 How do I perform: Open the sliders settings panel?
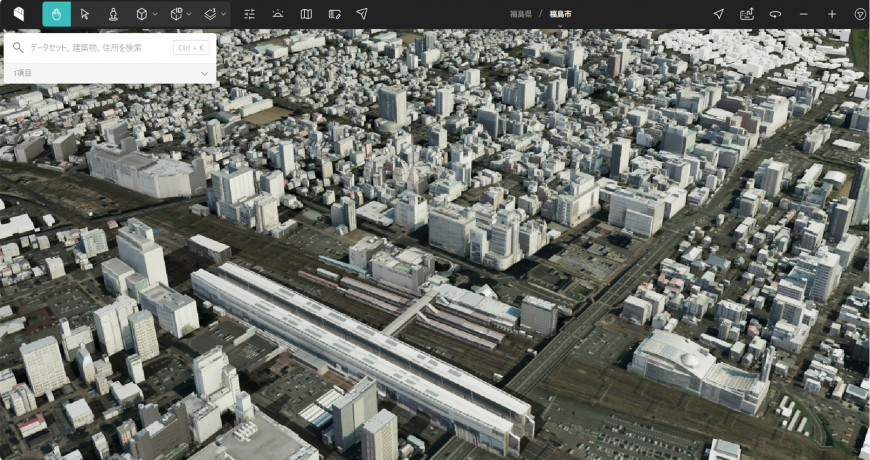250,14
